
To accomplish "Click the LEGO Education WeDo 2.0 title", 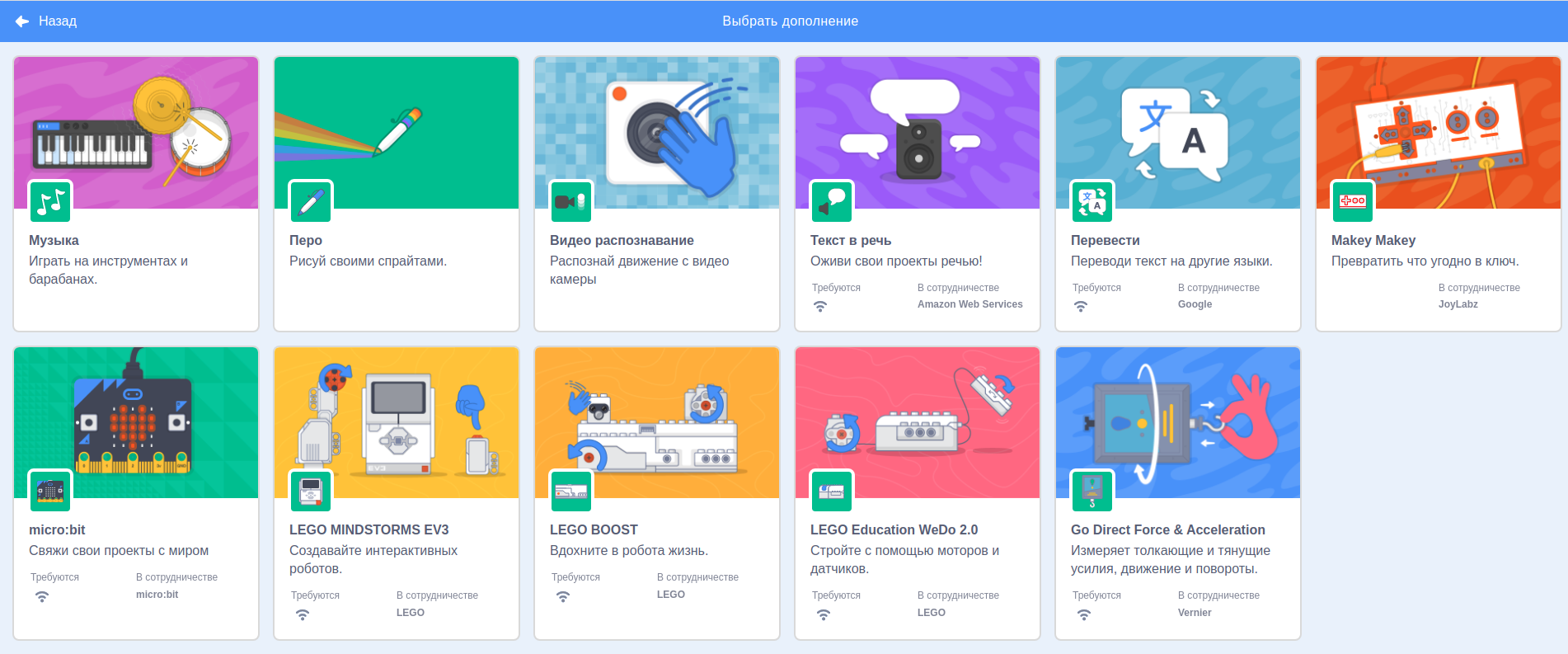I will 894,529.
